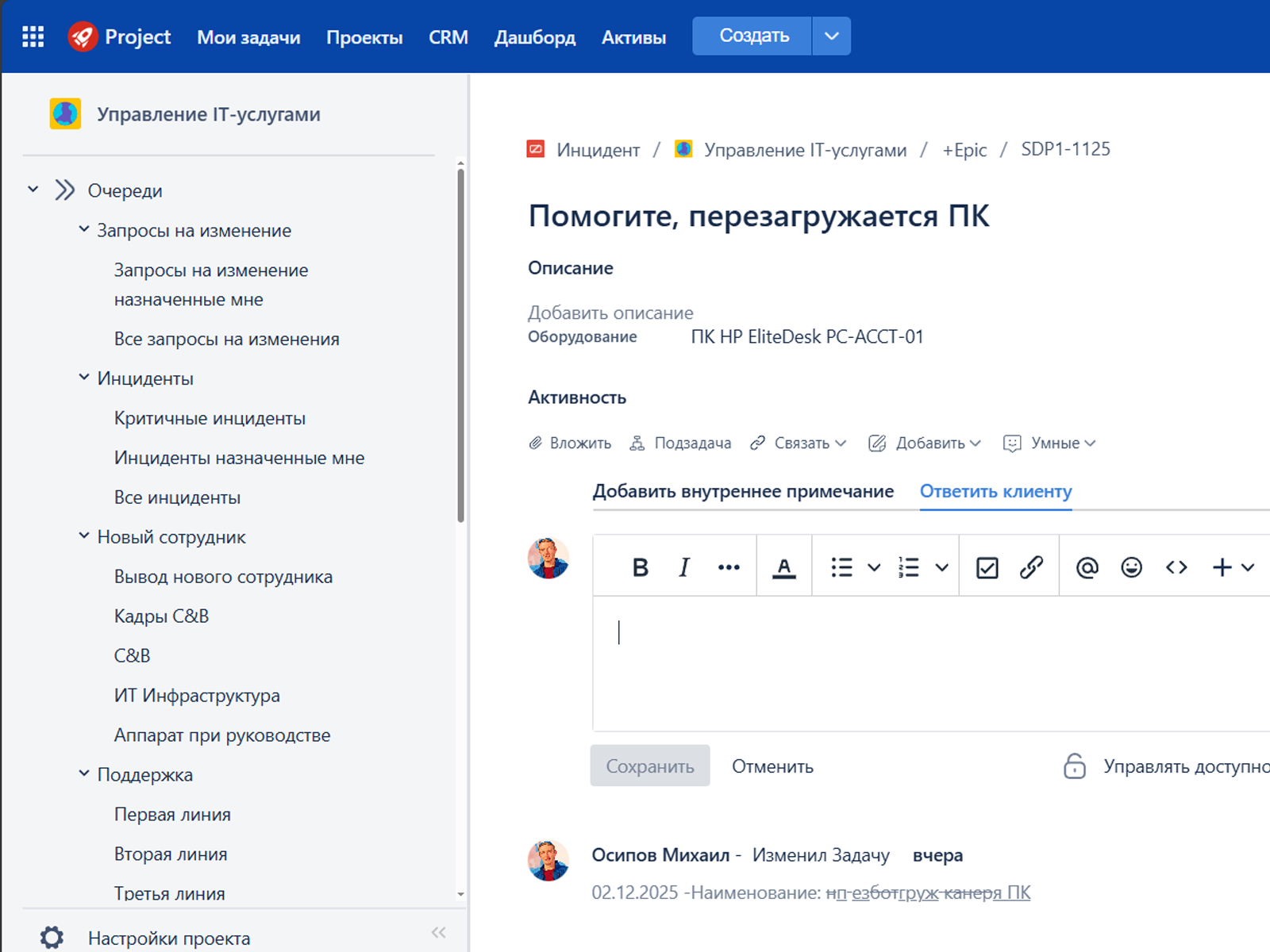Click the mention @ icon

(x=1087, y=567)
